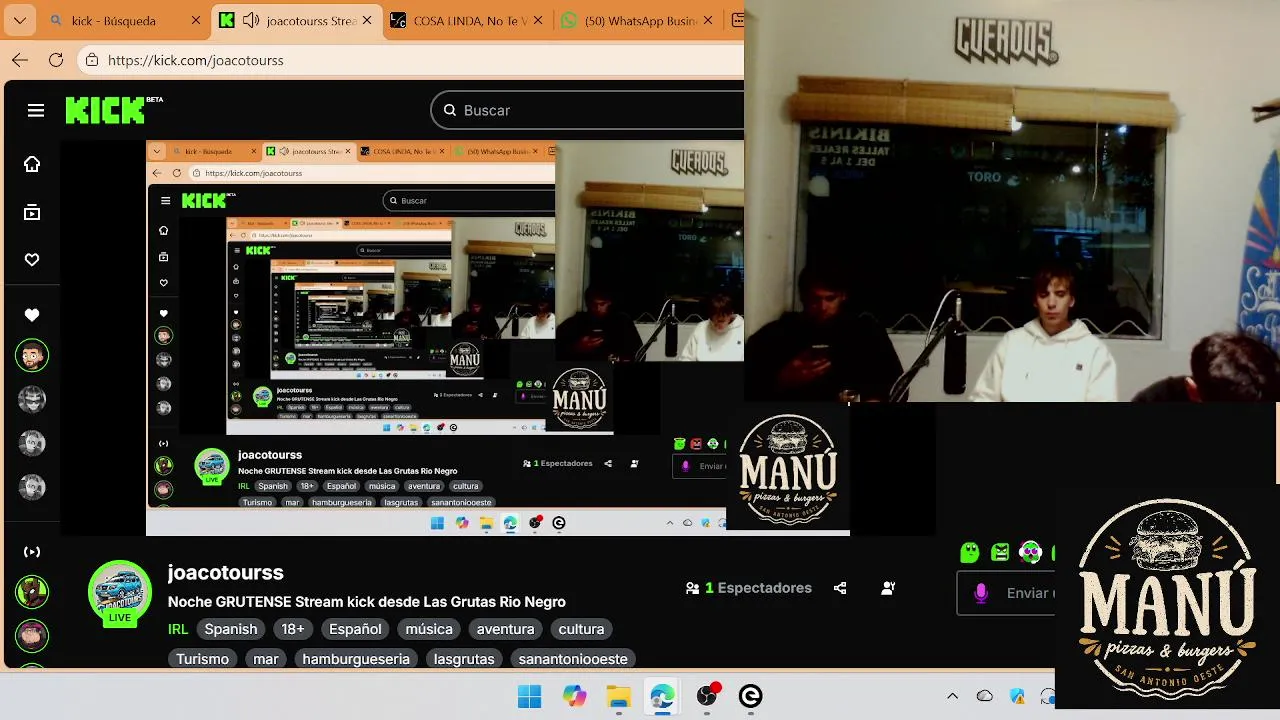
Task: Click the joacotourss LIVE avatar
Action: click(x=120, y=593)
